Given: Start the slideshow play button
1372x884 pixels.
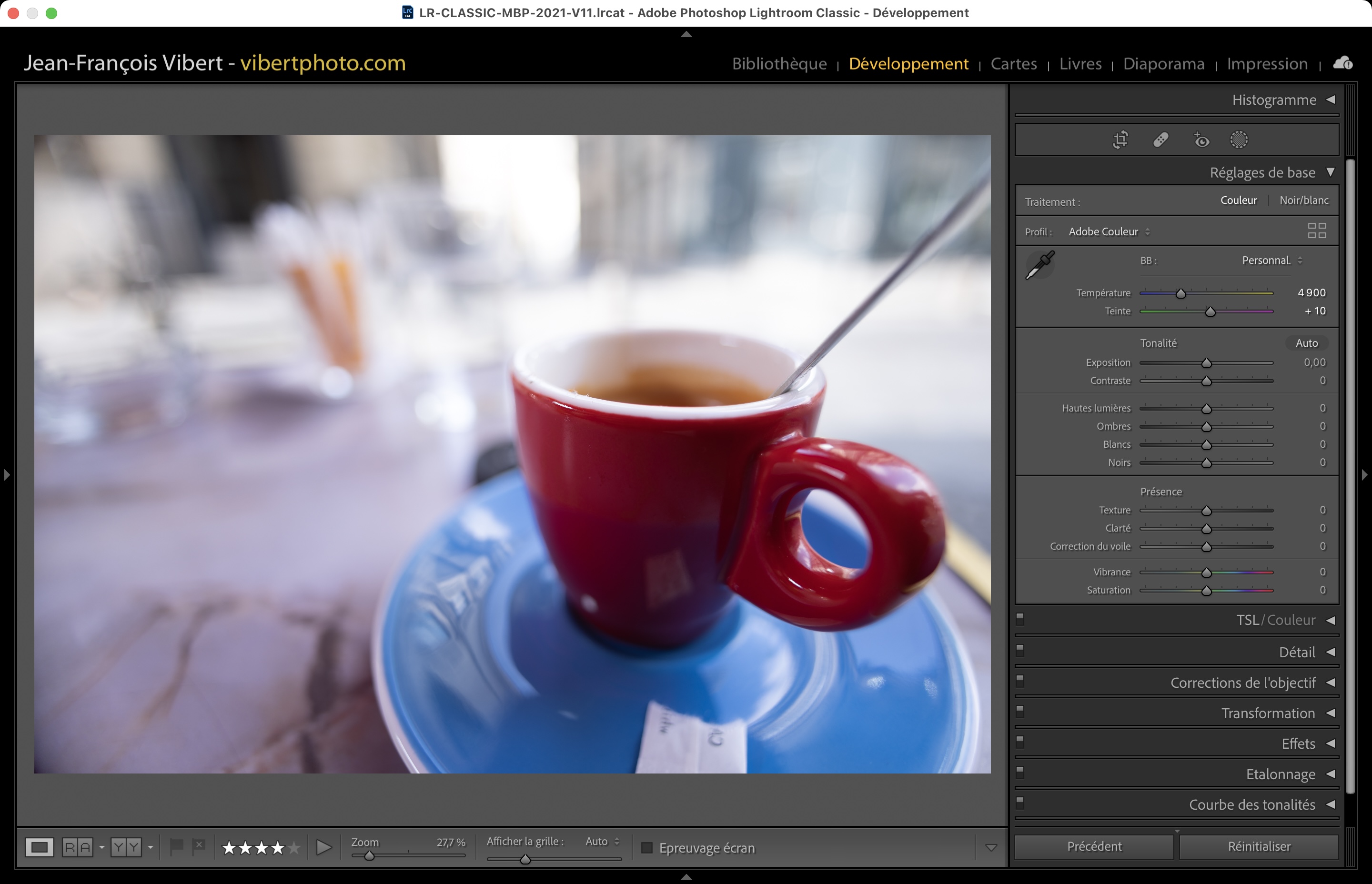Looking at the screenshot, I should (324, 847).
